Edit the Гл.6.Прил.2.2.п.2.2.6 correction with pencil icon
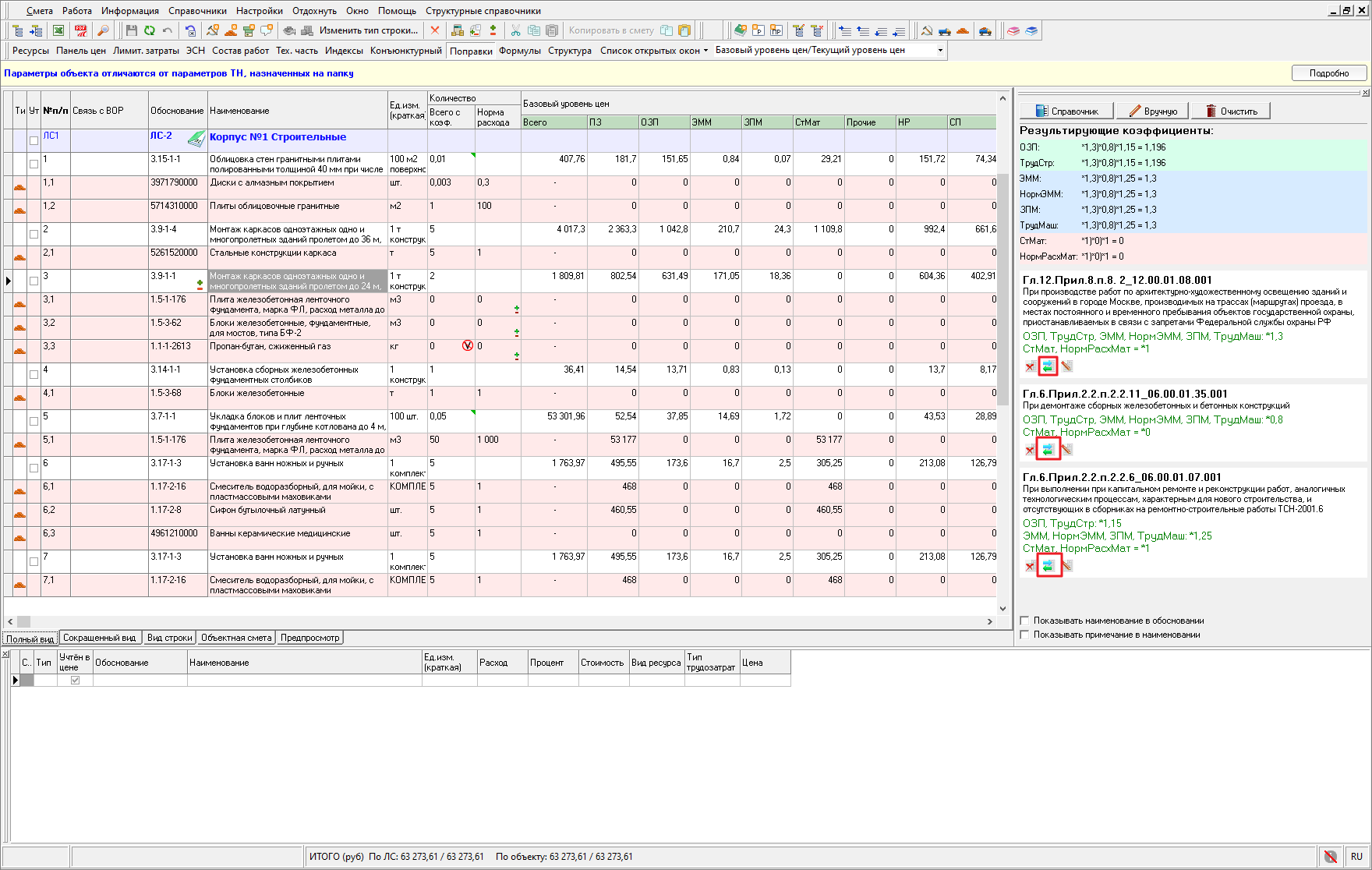1372x870 pixels. click(1066, 566)
